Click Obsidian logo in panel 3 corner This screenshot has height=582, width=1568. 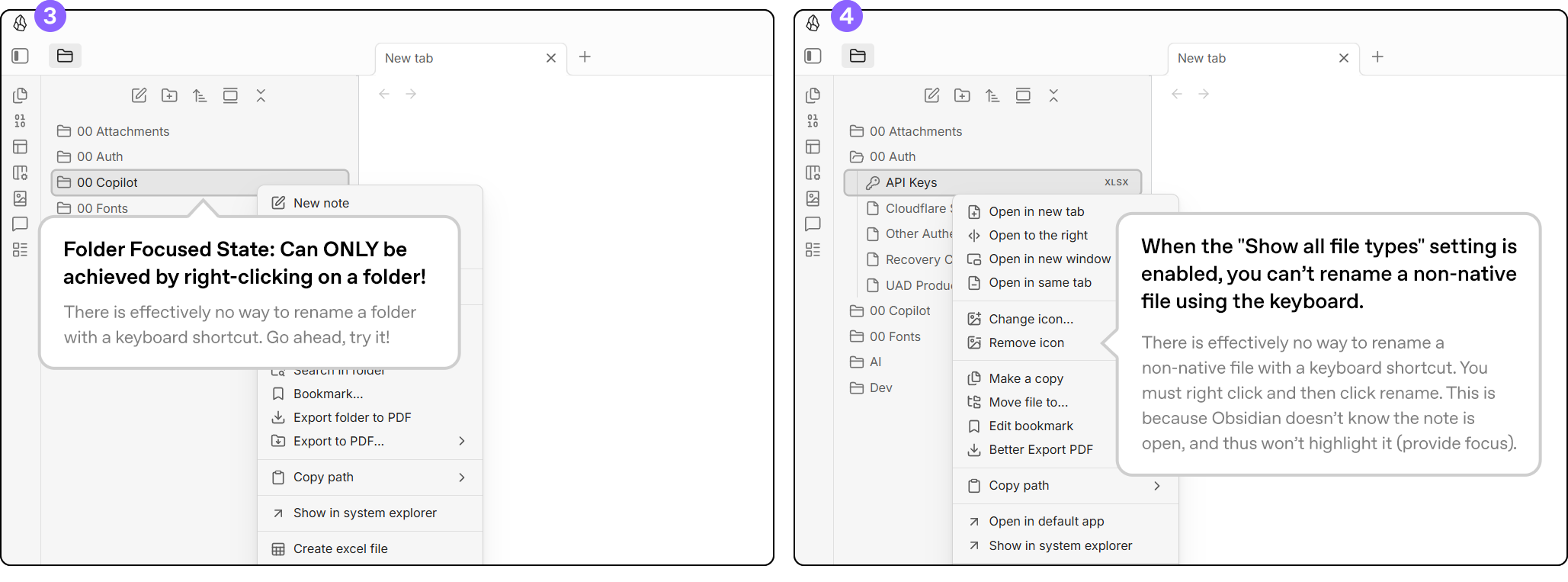[21, 24]
